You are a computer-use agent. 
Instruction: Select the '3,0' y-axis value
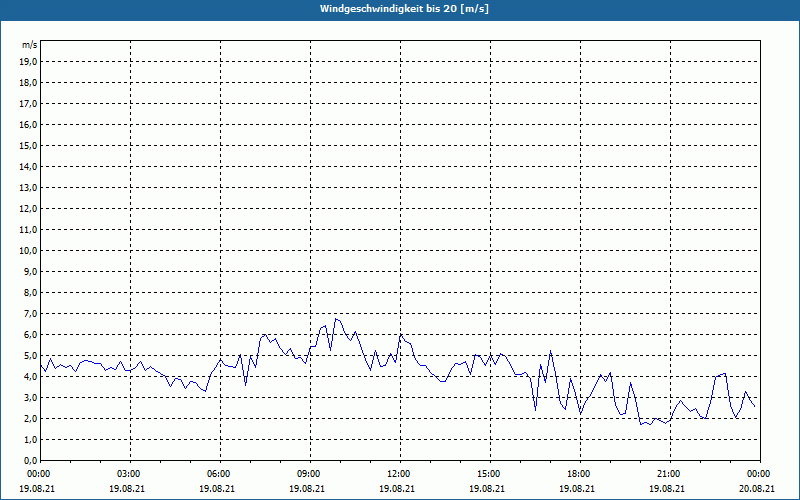(x=30, y=397)
